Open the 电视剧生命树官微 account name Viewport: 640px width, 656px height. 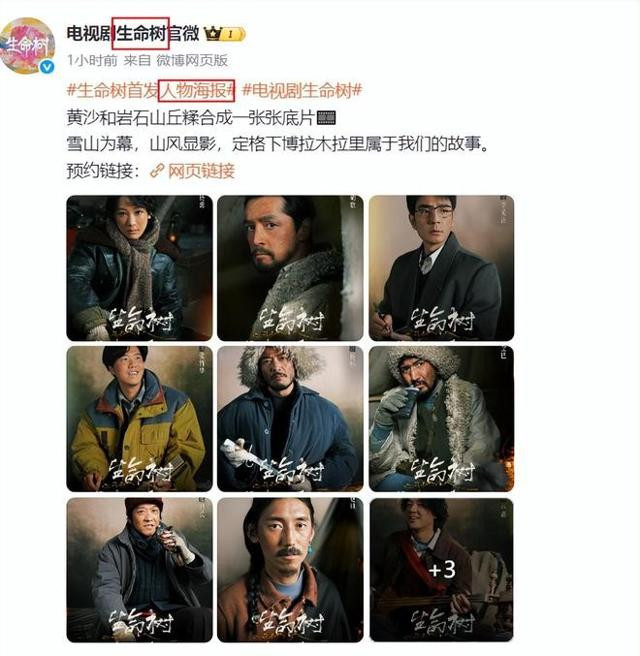pyautogui.click(x=133, y=33)
